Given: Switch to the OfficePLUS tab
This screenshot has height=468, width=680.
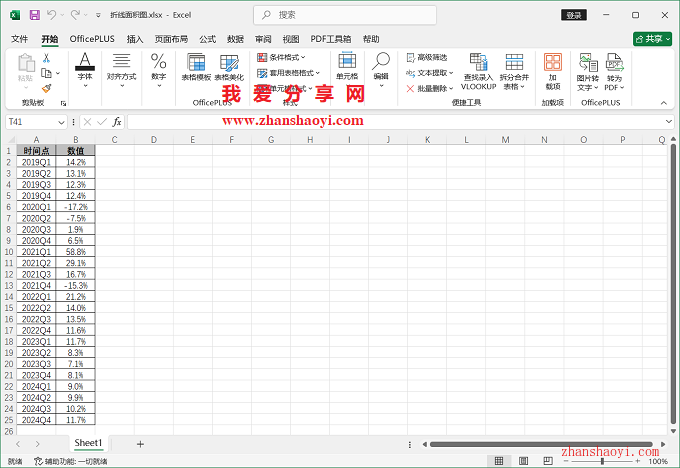Looking at the screenshot, I should [x=92, y=39].
